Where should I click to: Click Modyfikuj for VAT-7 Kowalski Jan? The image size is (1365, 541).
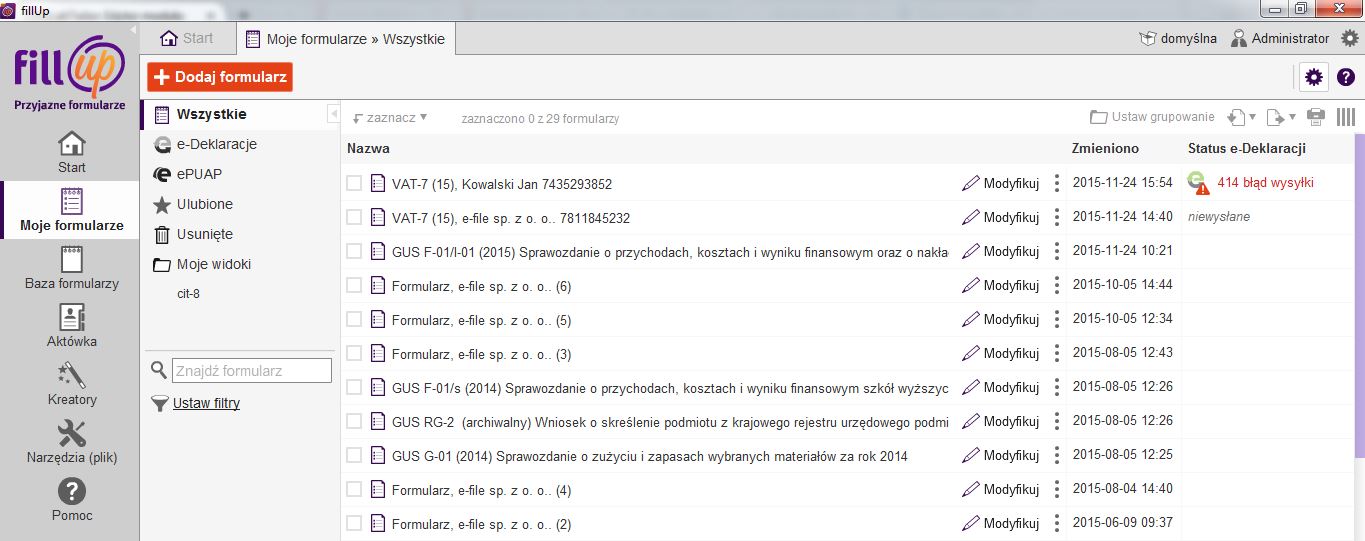point(1001,183)
